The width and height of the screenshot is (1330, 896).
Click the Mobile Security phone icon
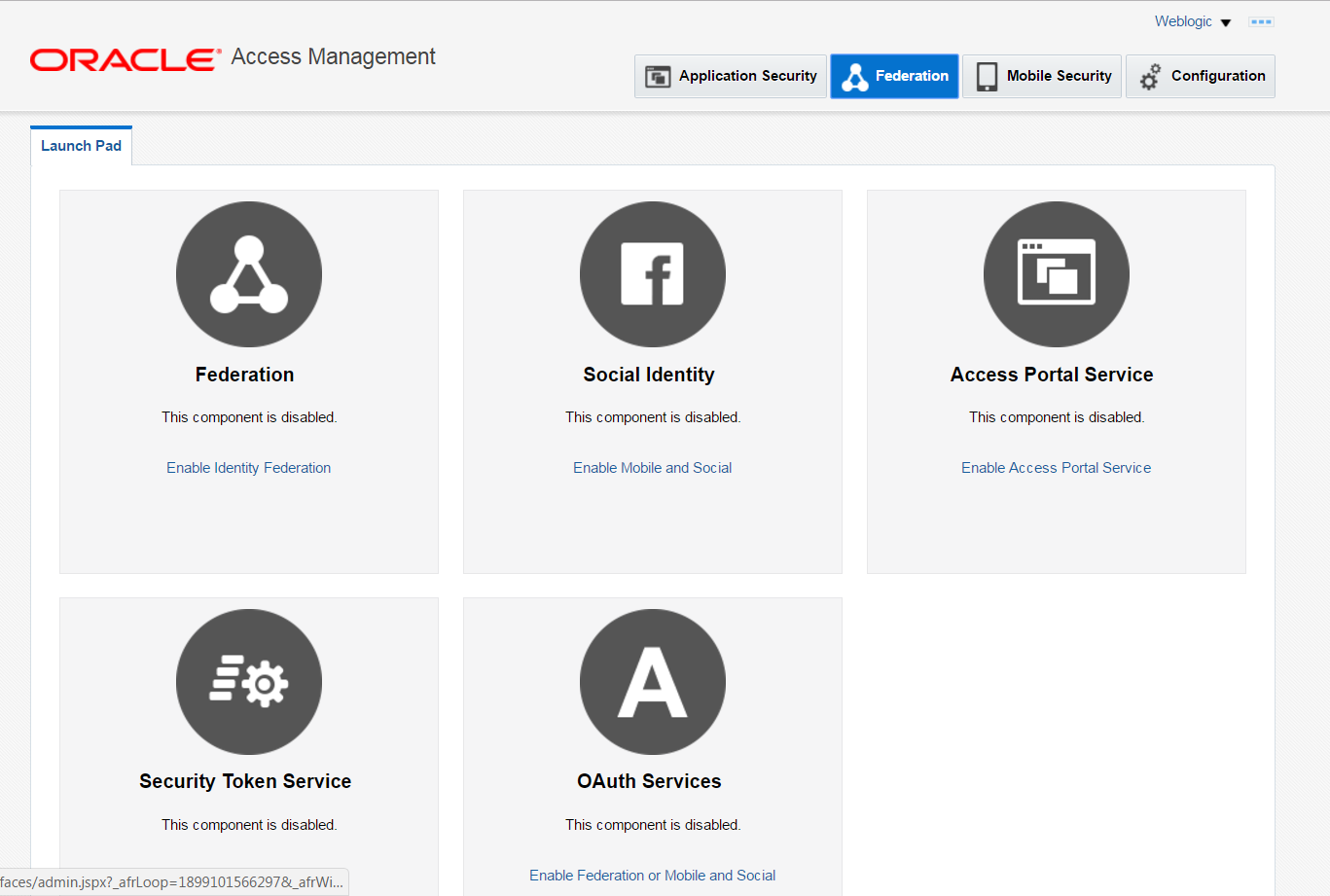(x=987, y=76)
